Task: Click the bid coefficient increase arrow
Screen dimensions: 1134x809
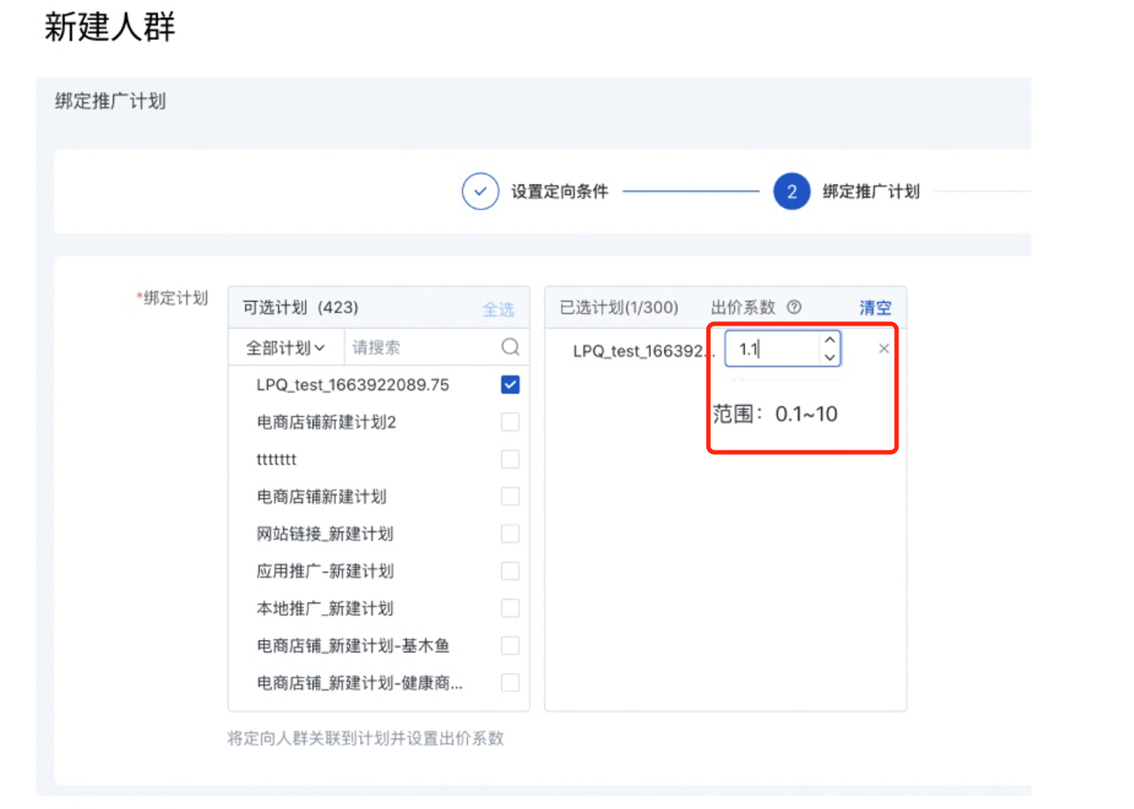Action: click(x=829, y=341)
